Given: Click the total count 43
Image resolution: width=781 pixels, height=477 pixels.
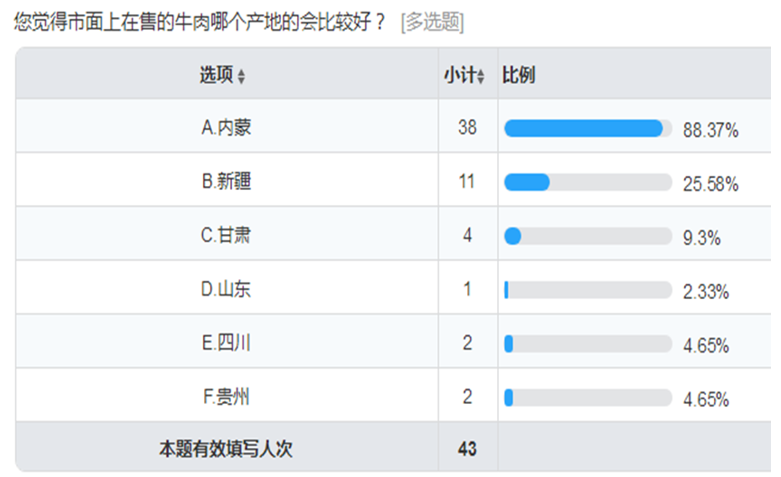Looking at the screenshot, I should pos(467,449).
